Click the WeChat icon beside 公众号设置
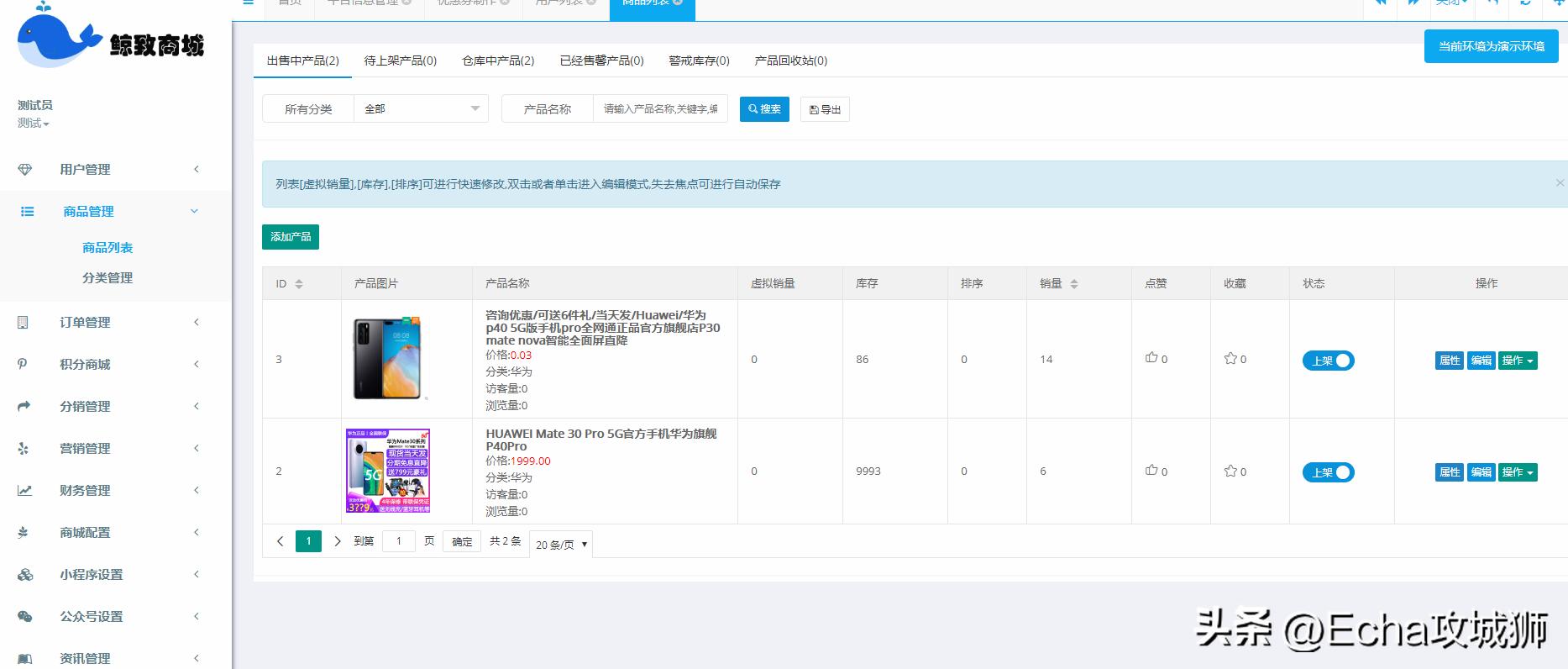 pos(25,616)
